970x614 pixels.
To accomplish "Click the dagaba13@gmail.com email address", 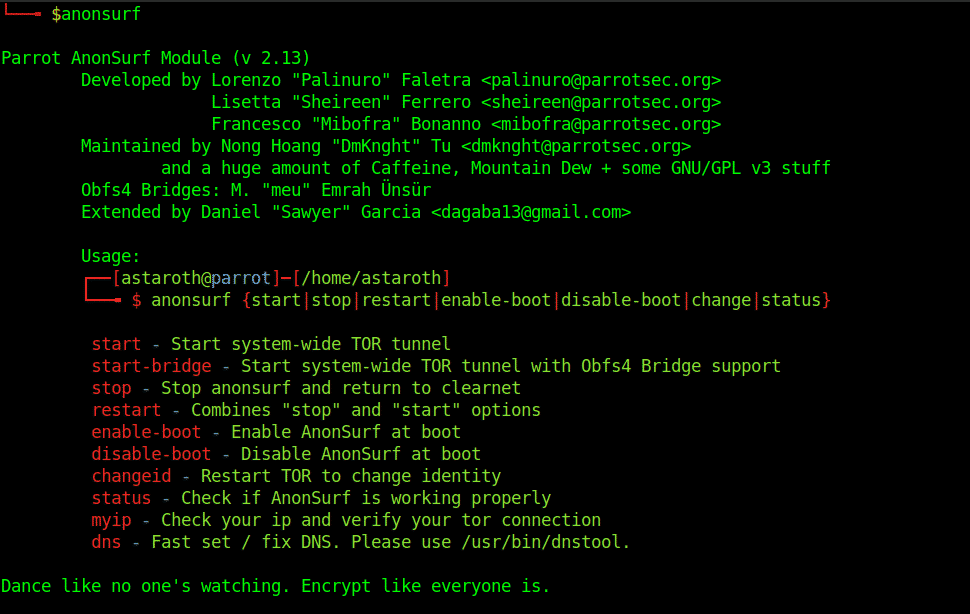I will [531, 212].
